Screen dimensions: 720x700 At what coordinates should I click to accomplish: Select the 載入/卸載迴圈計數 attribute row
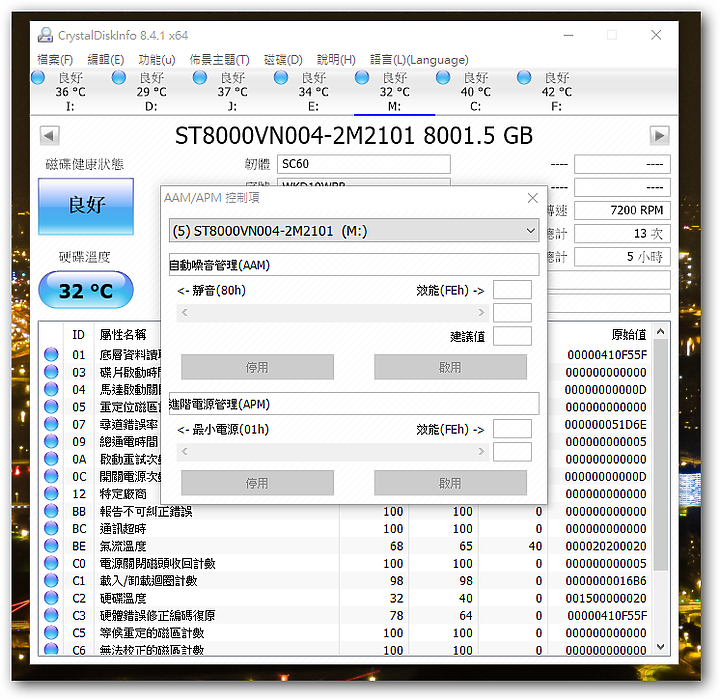(346, 581)
